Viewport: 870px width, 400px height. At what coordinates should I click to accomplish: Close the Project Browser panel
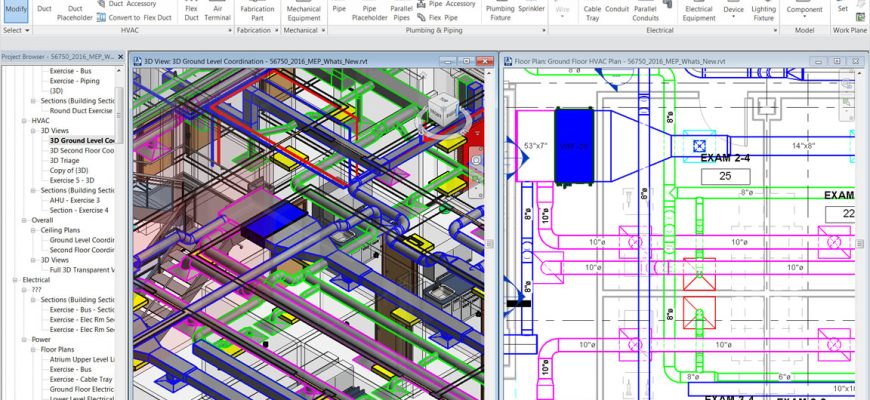pyautogui.click(x=120, y=59)
